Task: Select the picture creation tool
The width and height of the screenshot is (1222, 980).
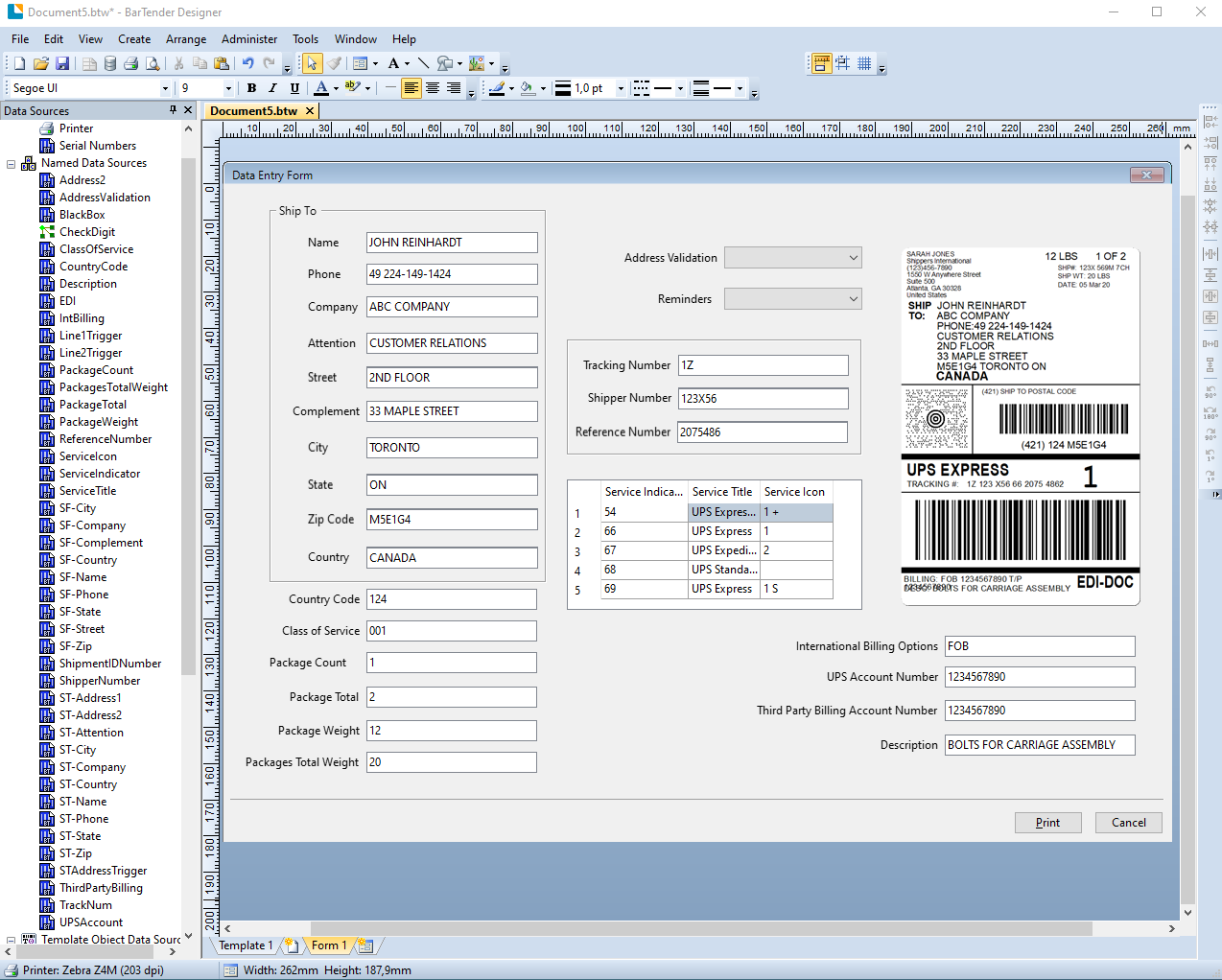Action: (x=477, y=63)
